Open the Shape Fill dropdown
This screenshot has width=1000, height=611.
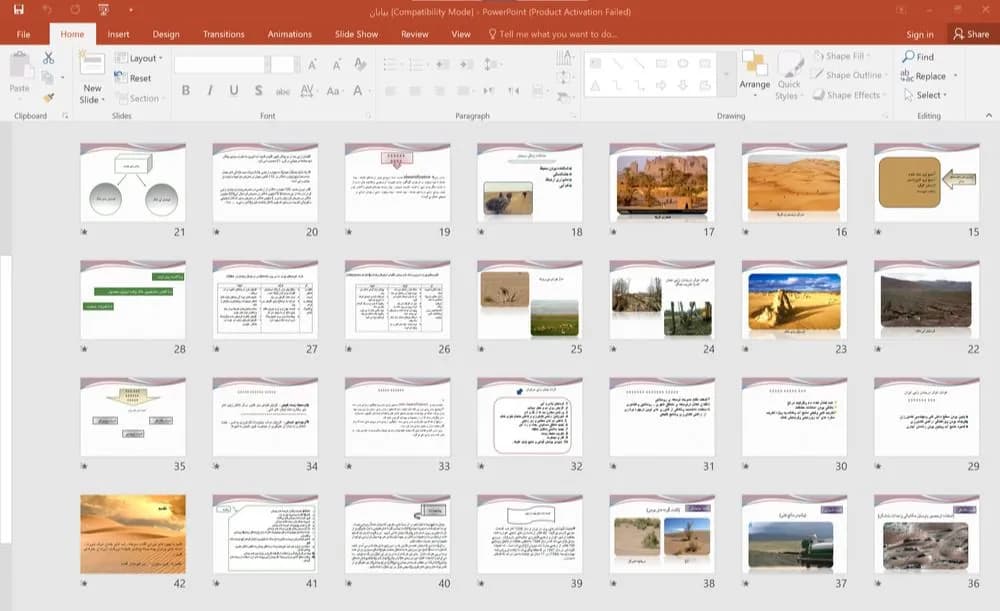click(842, 56)
